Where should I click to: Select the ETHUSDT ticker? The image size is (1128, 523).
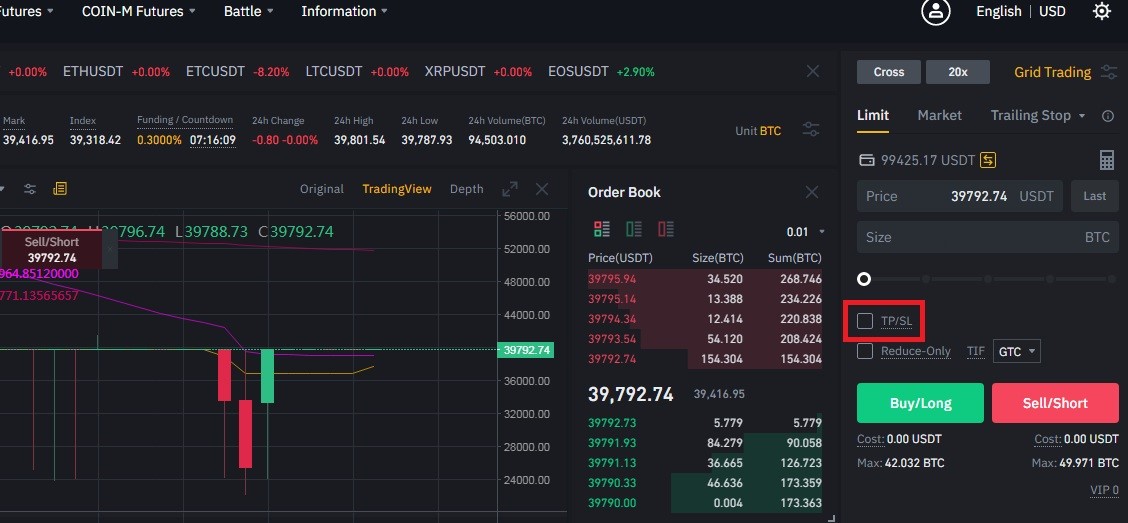117,72
